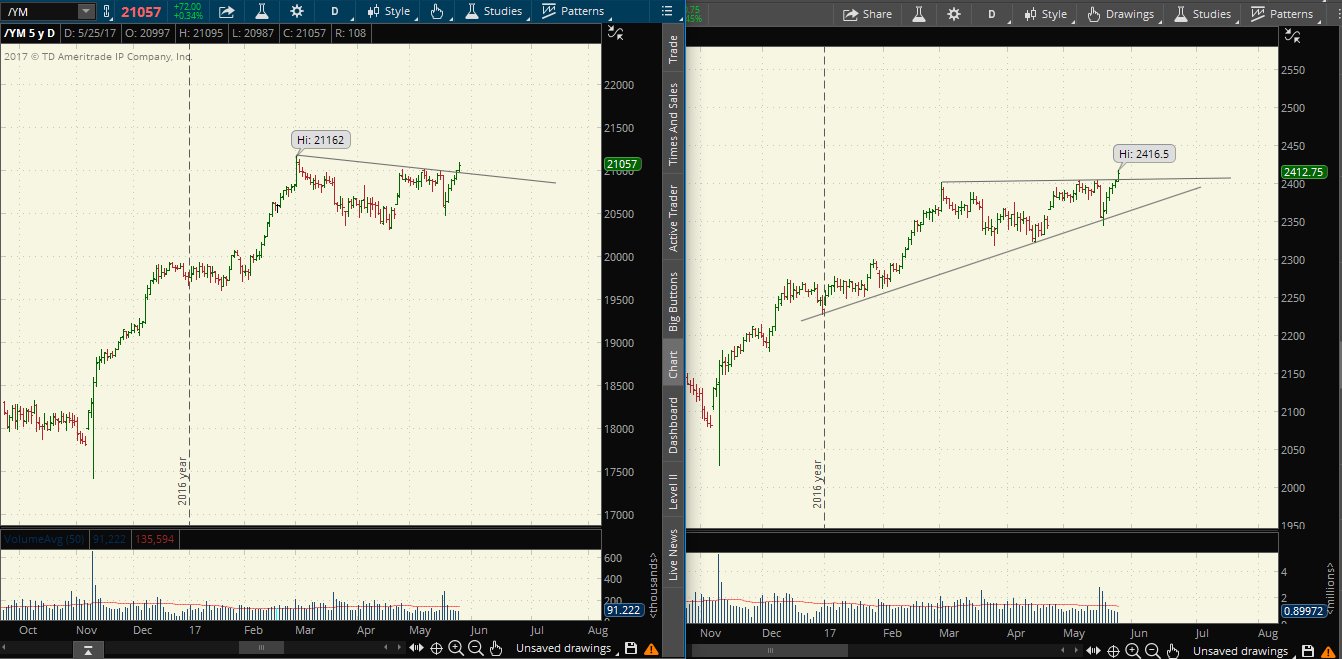Open the Dashboard sidebar tab
Image resolution: width=1342 pixels, height=659 pixels.
[673, 425]
